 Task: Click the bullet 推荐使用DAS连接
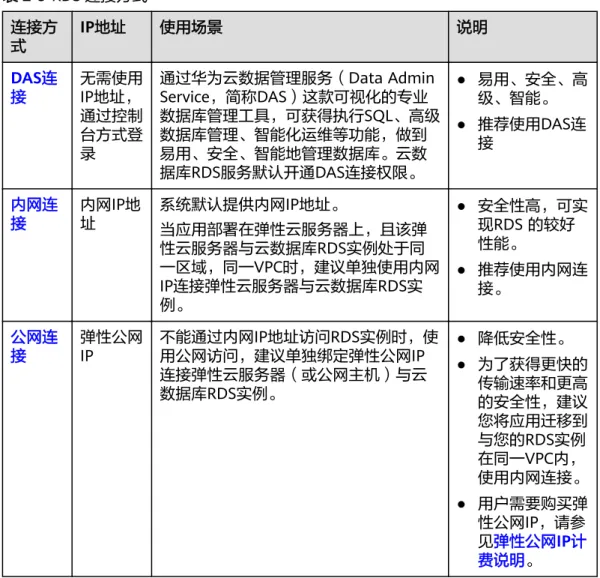pos(532,134)
